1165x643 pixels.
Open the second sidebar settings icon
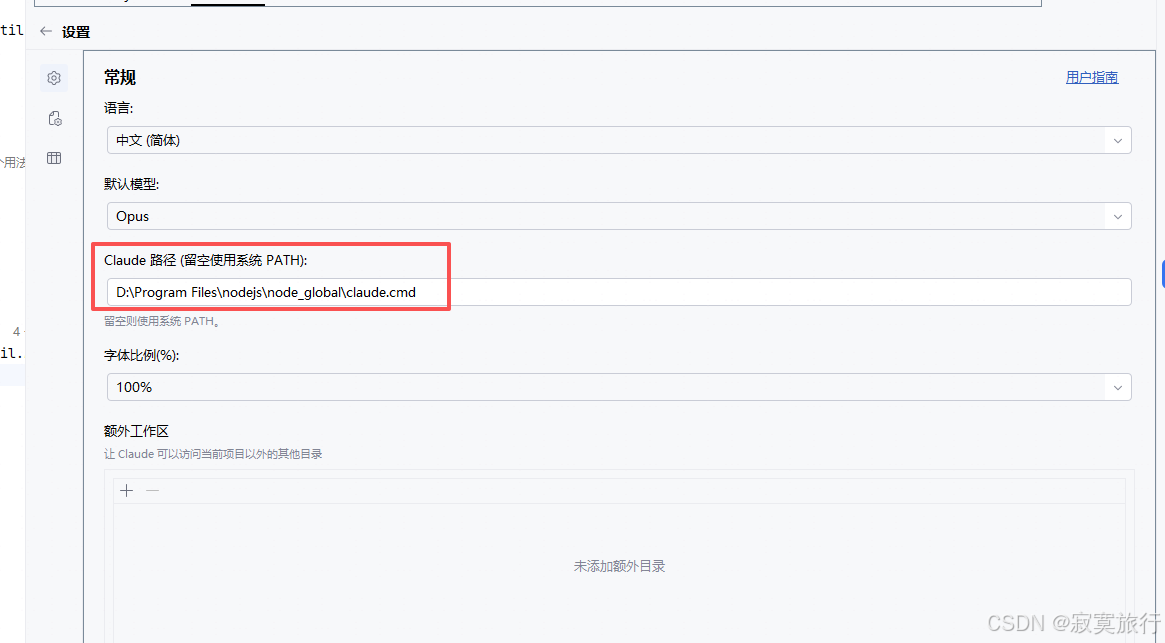click(x=54, y=118)
